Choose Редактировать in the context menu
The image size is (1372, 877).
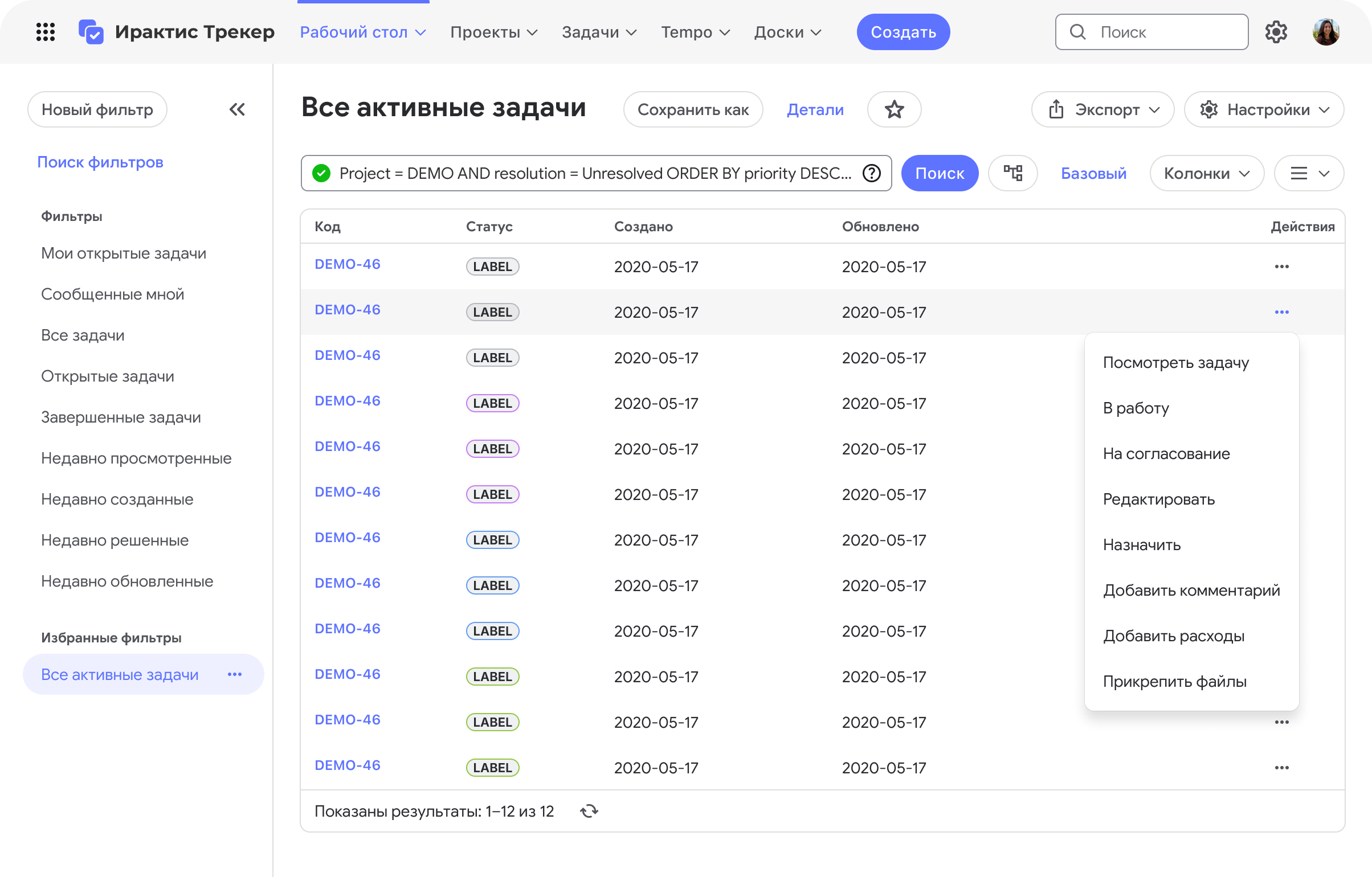1192,499
